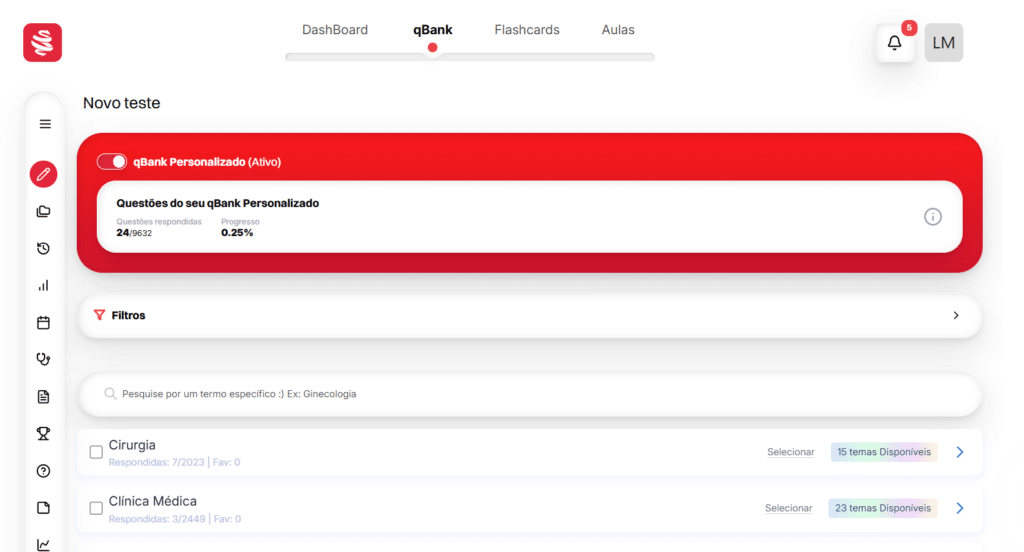Toggle the qBank Personalizado switch
Viewport: 1024px width, 552px height.
[x=112, y=161]
